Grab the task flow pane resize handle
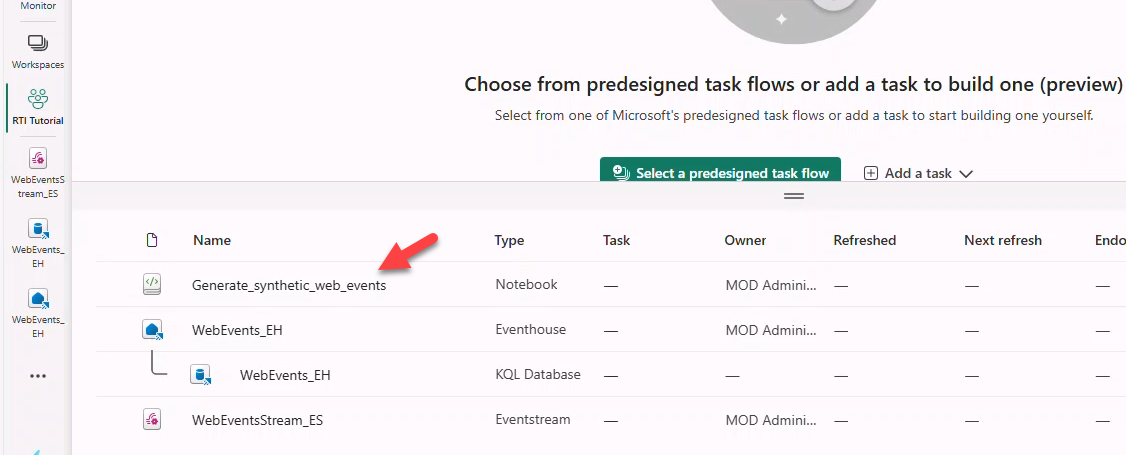 794,196
